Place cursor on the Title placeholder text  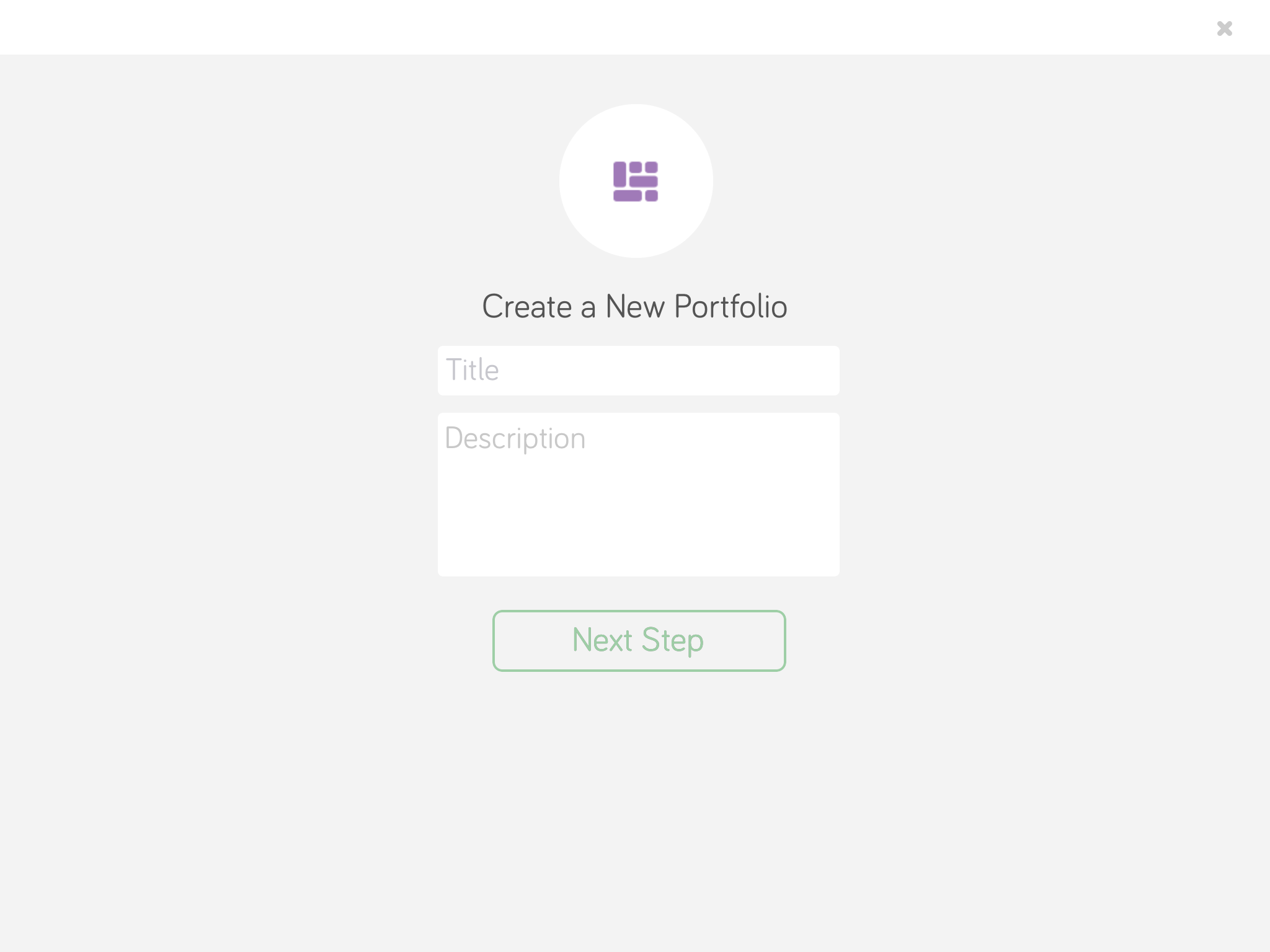click(x=473, y=370)
